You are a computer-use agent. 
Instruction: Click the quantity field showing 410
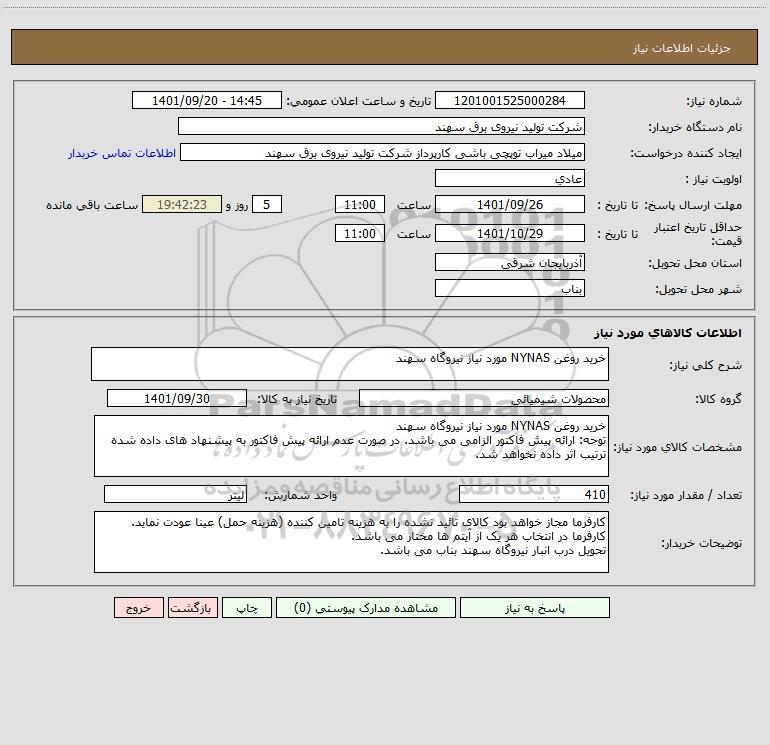534,495
